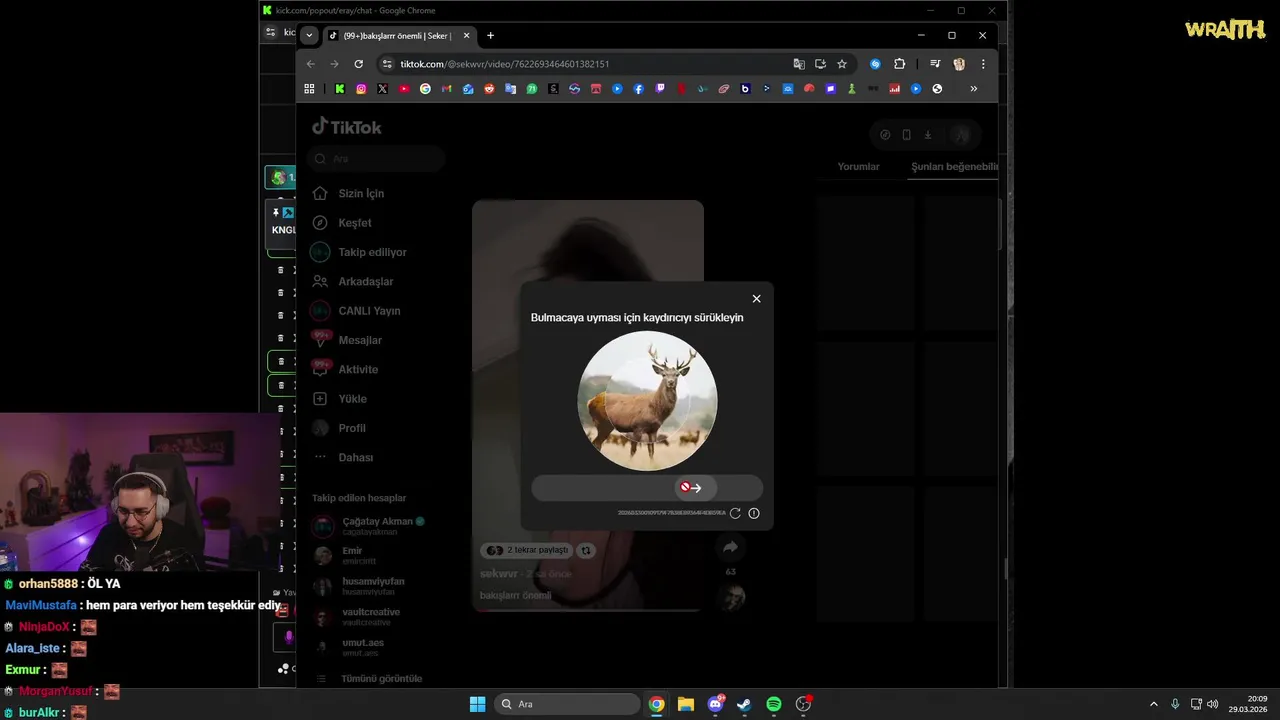Click the captcha slider track
Image resolution: width=1280 pixels, height=720 pixels.
[647, 488]
